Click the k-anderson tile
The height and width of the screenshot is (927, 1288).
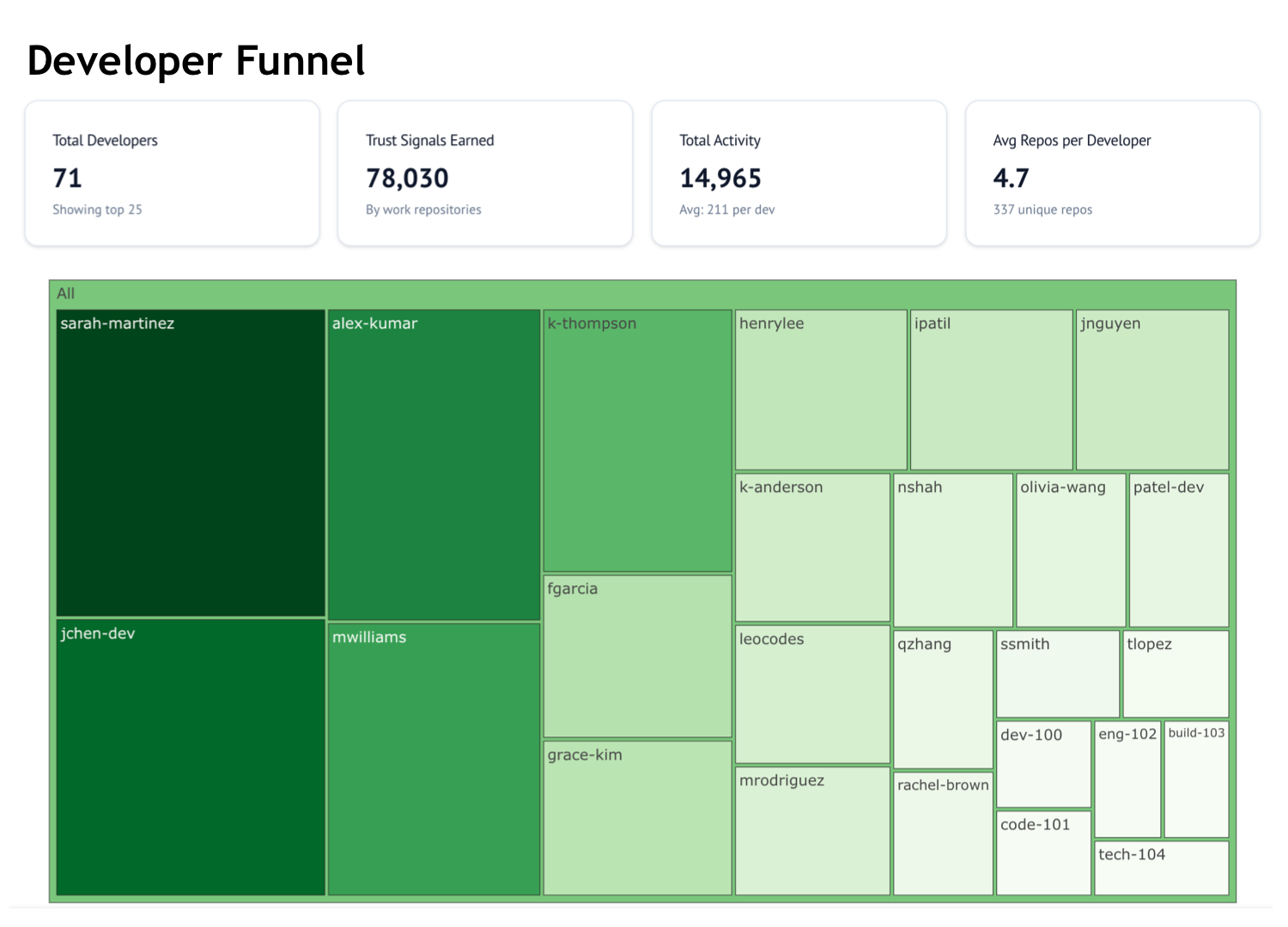pos(812,548)
